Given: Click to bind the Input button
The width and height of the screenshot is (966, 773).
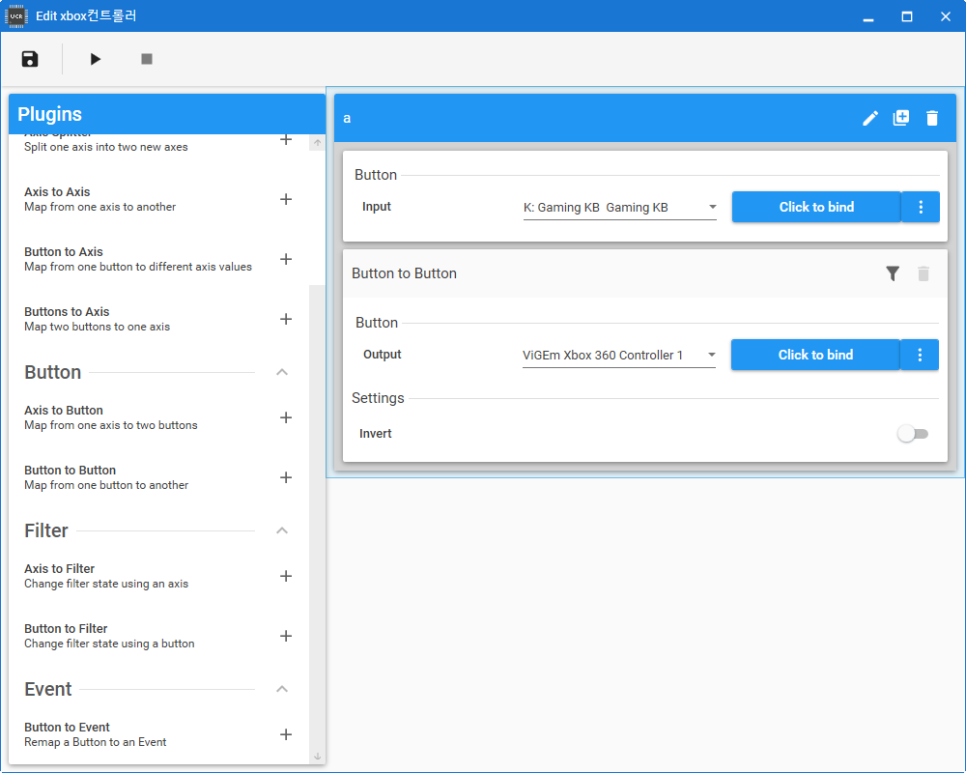Looking at the screenshot, I should click(x=816, y=207).
